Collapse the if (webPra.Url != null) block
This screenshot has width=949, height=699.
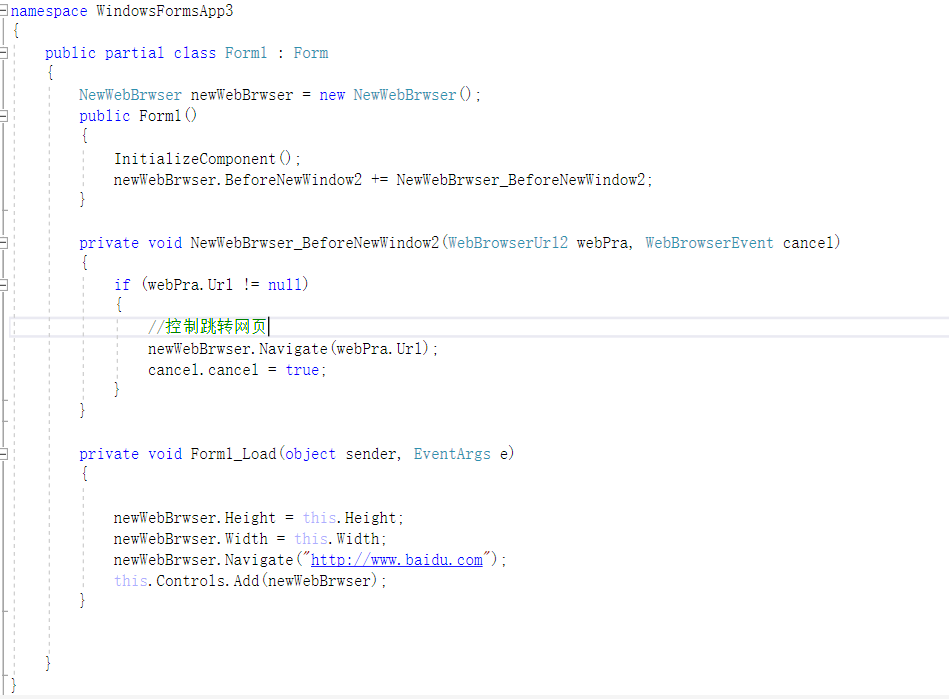tap(3, 285)
